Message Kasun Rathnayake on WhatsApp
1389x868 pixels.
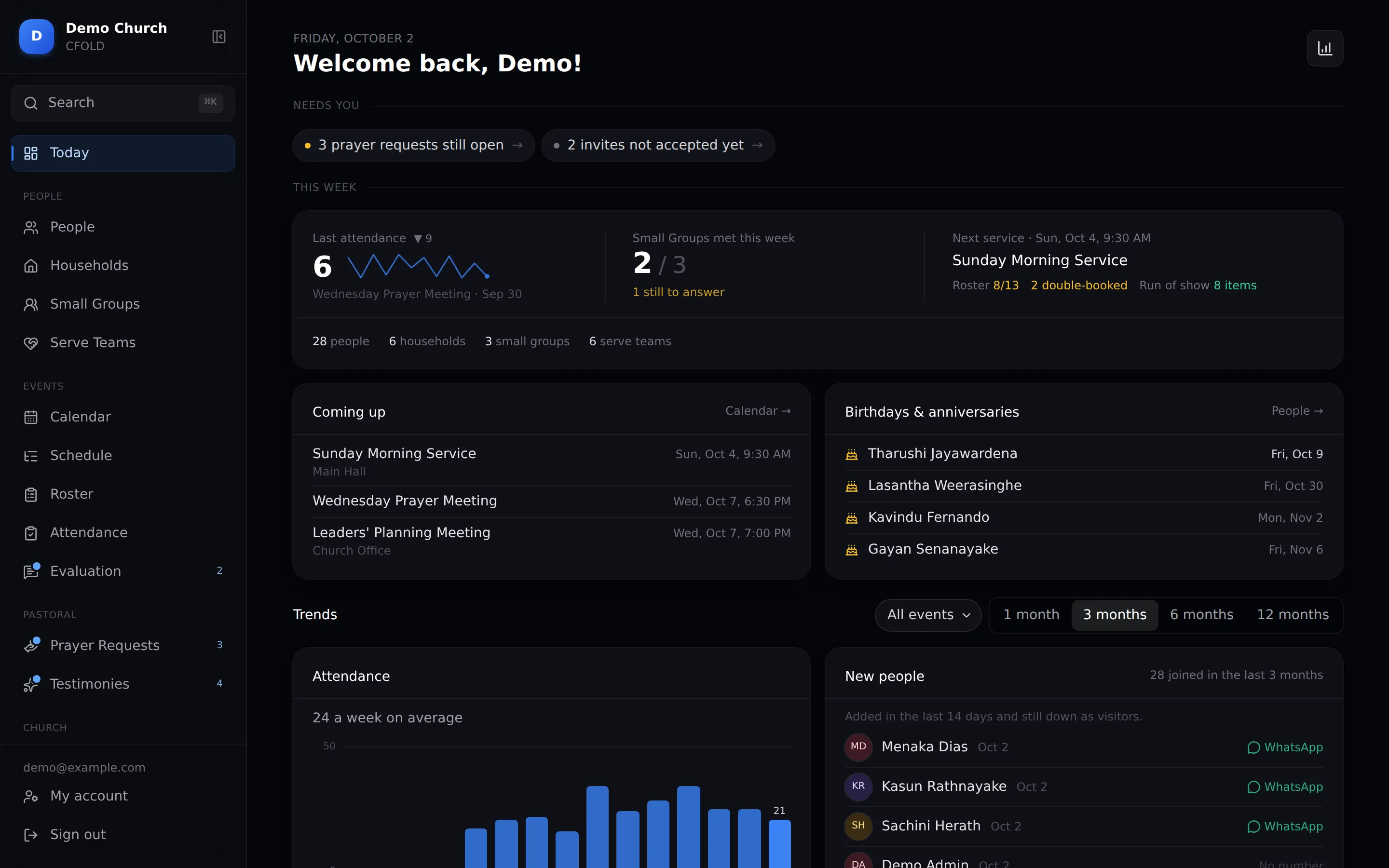[1285, 787]
